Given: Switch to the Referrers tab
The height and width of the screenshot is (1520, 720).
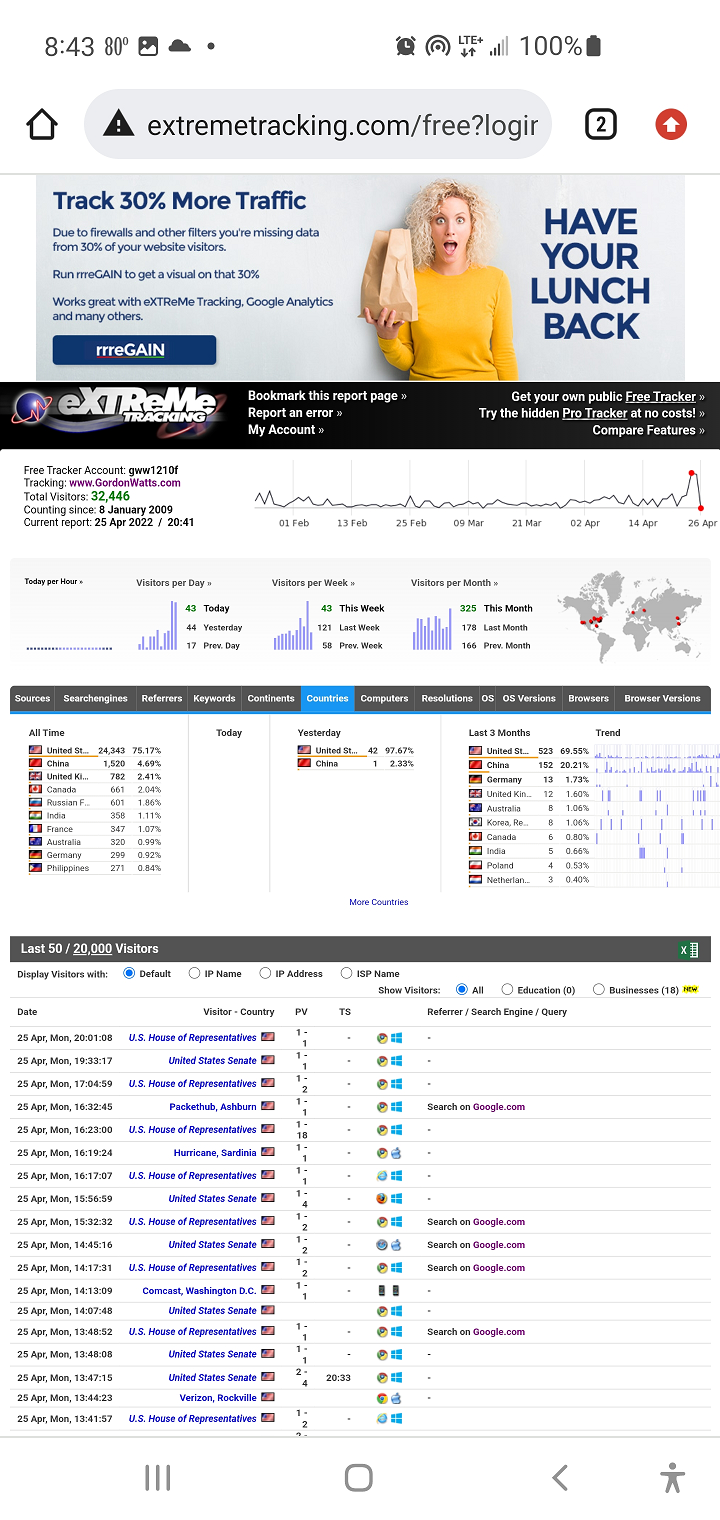Looking at the screenshot, I should (x=162, y=698).
